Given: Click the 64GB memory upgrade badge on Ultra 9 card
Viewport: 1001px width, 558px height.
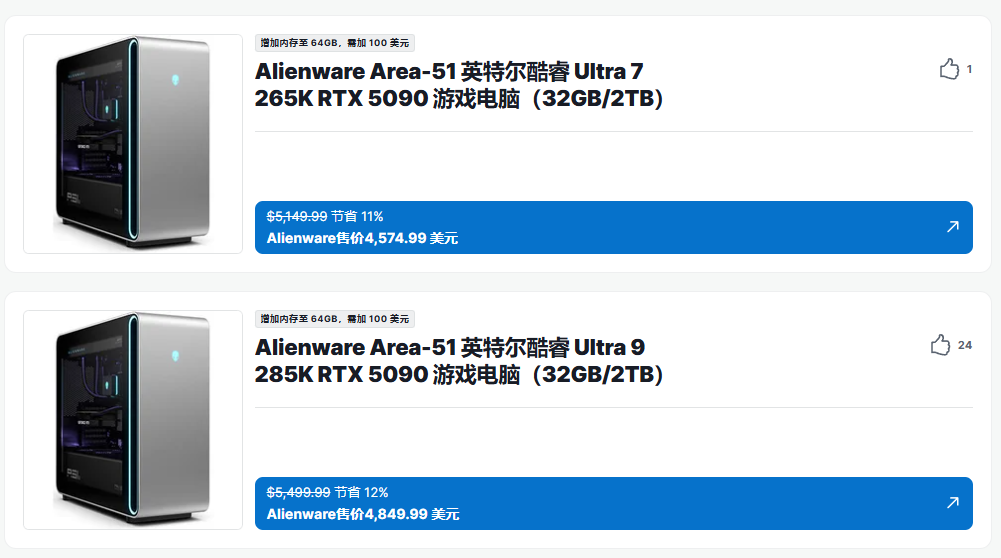Looking at the screenshot, I should 335,319.
